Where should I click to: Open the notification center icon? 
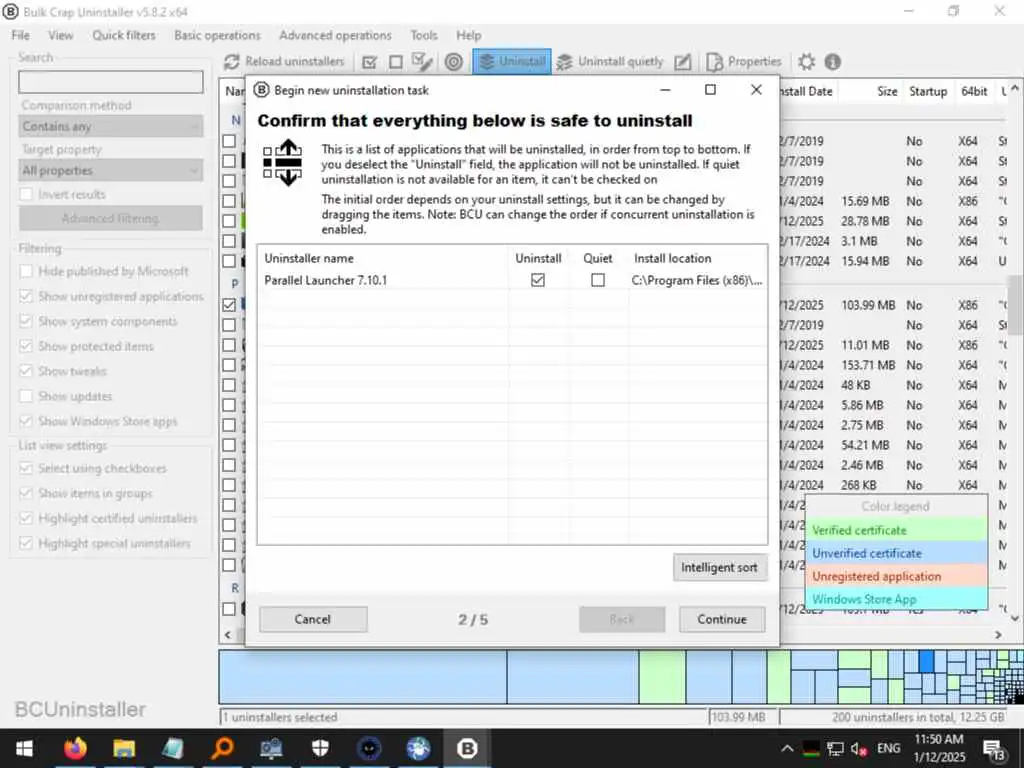(x=994, y=748)
